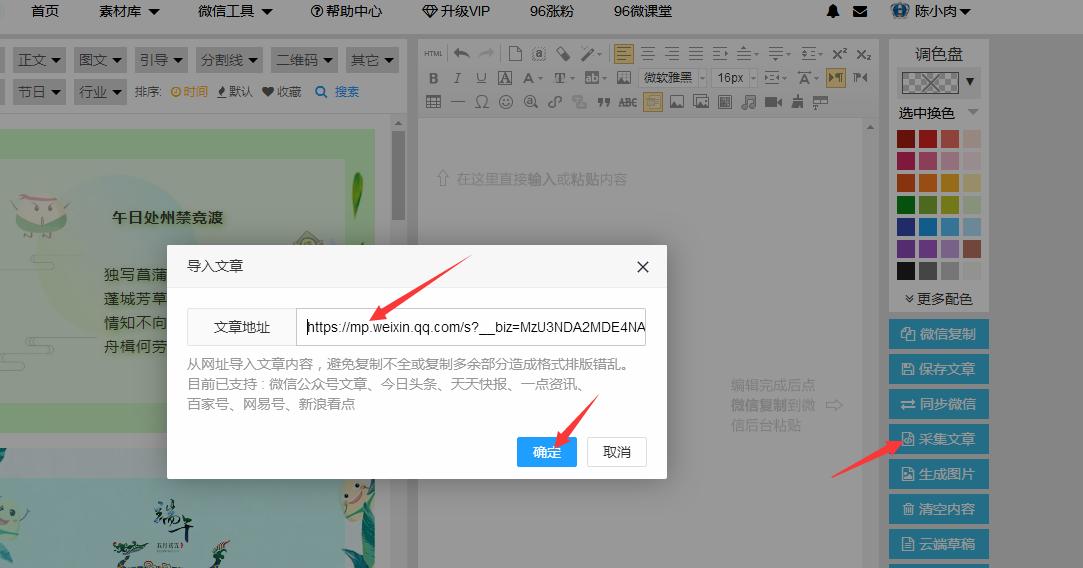Click the undo arrow icon
The width and height of the screenshot is (1083, 568).
click(462, 53)
